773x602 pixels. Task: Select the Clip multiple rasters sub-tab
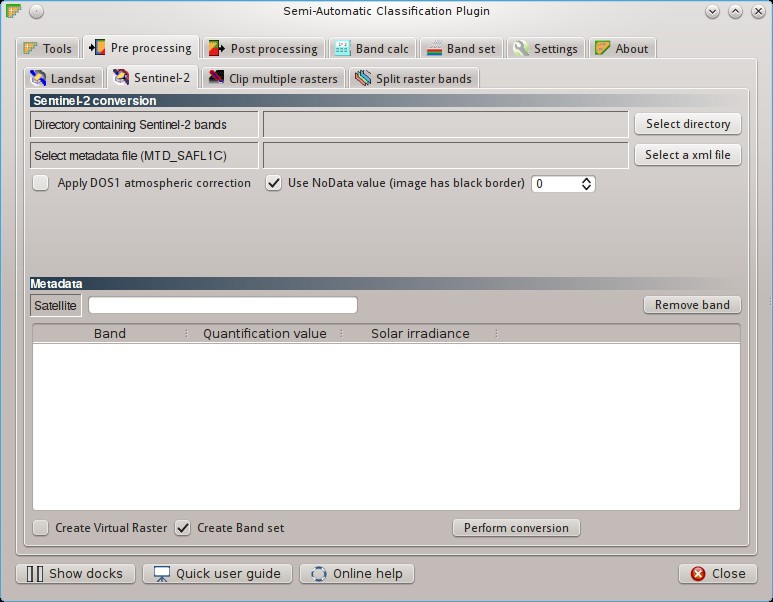273,78
